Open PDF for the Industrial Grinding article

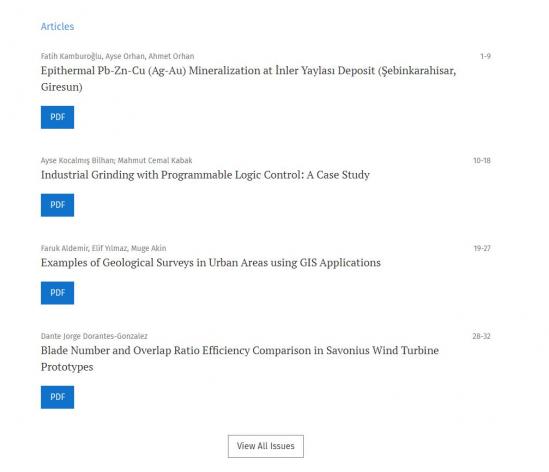57,205
